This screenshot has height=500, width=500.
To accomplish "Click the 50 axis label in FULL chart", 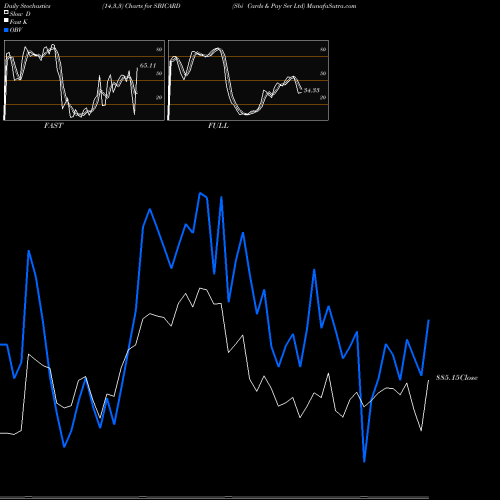I will point(323,73).
